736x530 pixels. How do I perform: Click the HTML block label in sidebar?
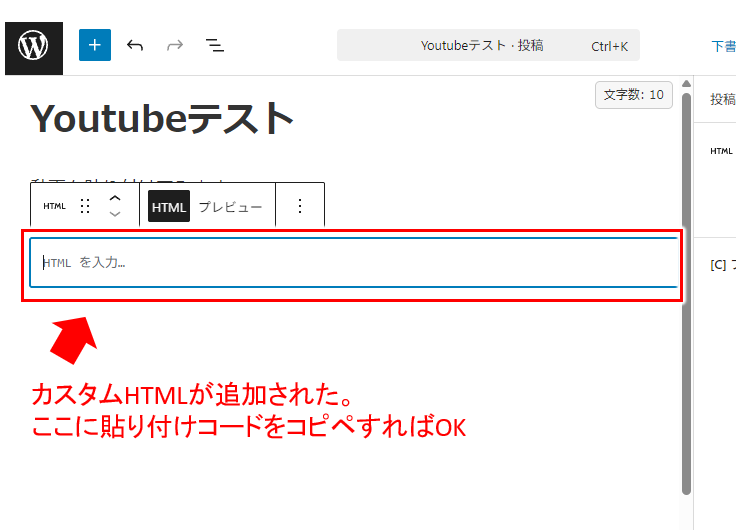coord(721,151)
